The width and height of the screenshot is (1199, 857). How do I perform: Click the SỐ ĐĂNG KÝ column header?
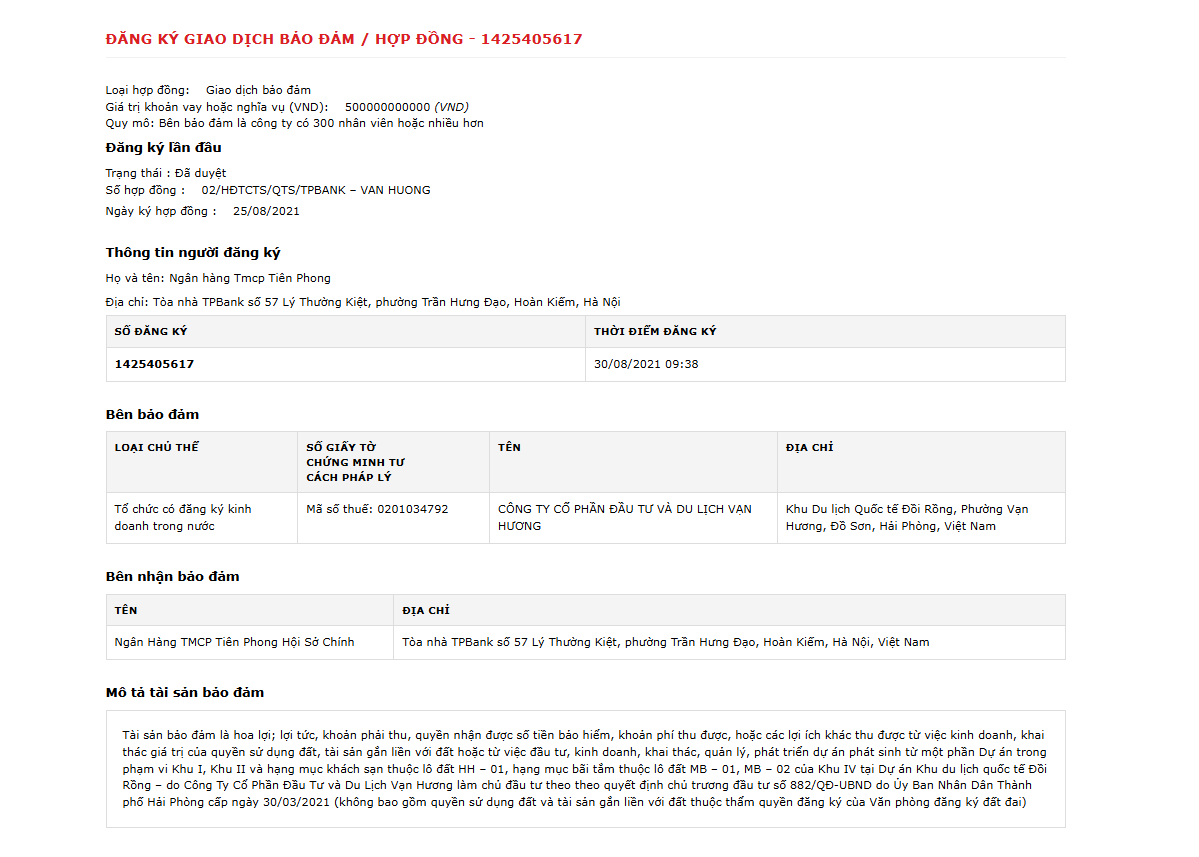(x=346, y=332)
